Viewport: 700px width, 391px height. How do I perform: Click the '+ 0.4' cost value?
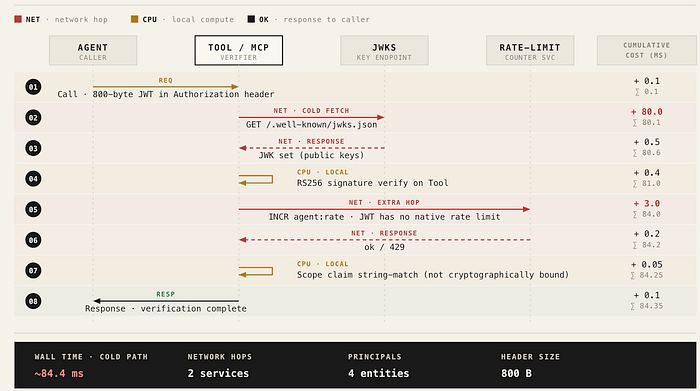(x=646, y=173)
